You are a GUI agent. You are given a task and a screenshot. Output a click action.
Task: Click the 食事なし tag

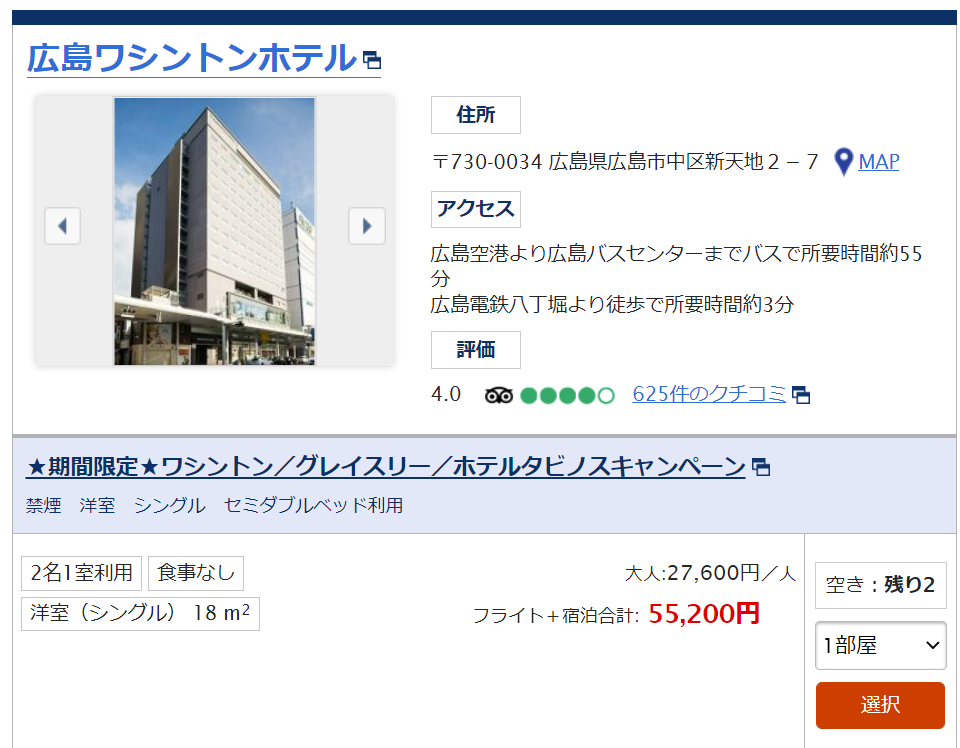tap(196, 573)
